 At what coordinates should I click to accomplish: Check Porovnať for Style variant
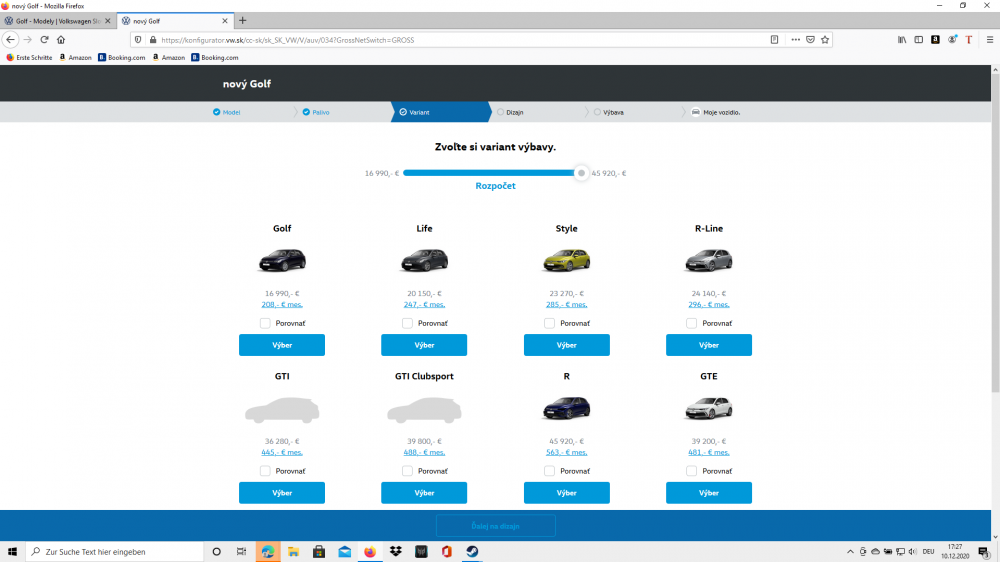coord(549,323)
